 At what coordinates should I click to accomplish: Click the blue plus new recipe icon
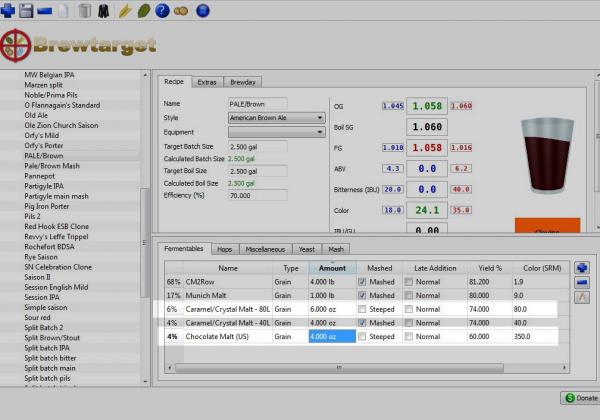(x=9, y=11)
